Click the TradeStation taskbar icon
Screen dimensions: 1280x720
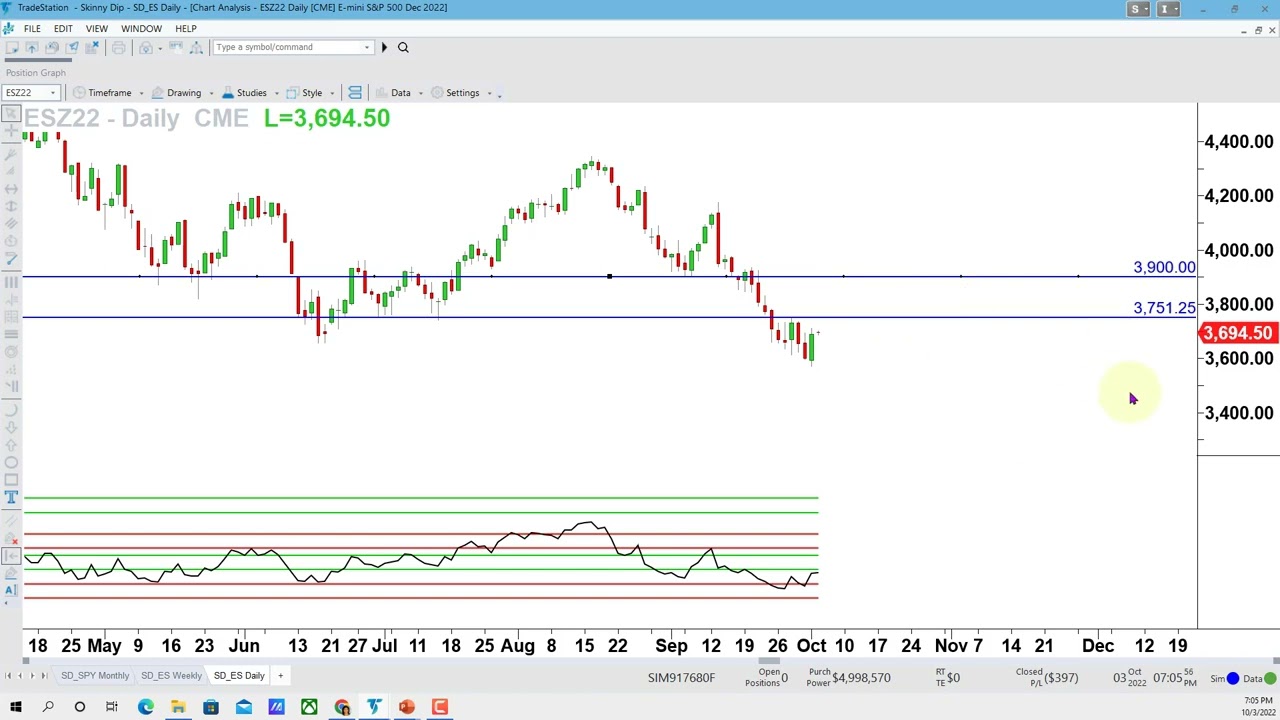(x=374, y=708)
